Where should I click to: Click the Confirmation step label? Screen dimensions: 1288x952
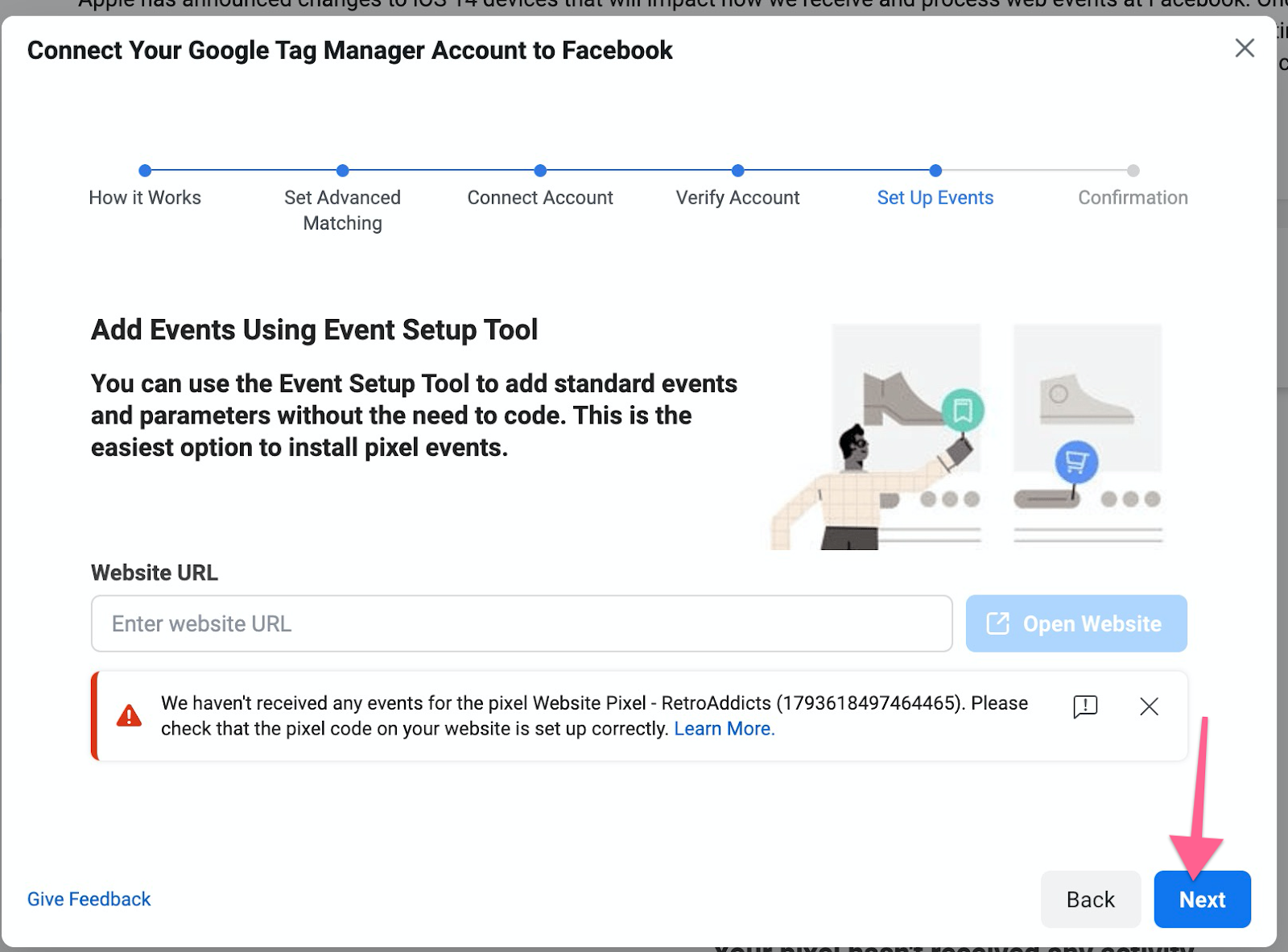point(1133,197)
